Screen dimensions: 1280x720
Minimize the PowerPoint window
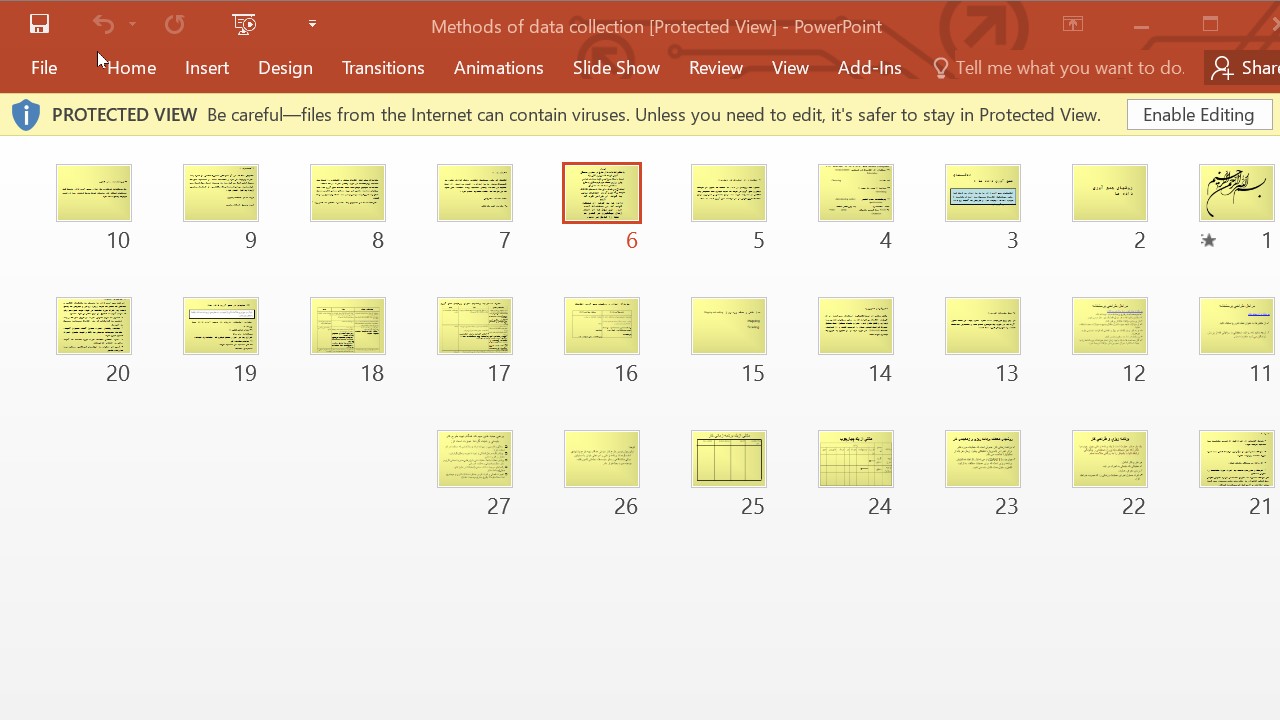coord(1141,26)
